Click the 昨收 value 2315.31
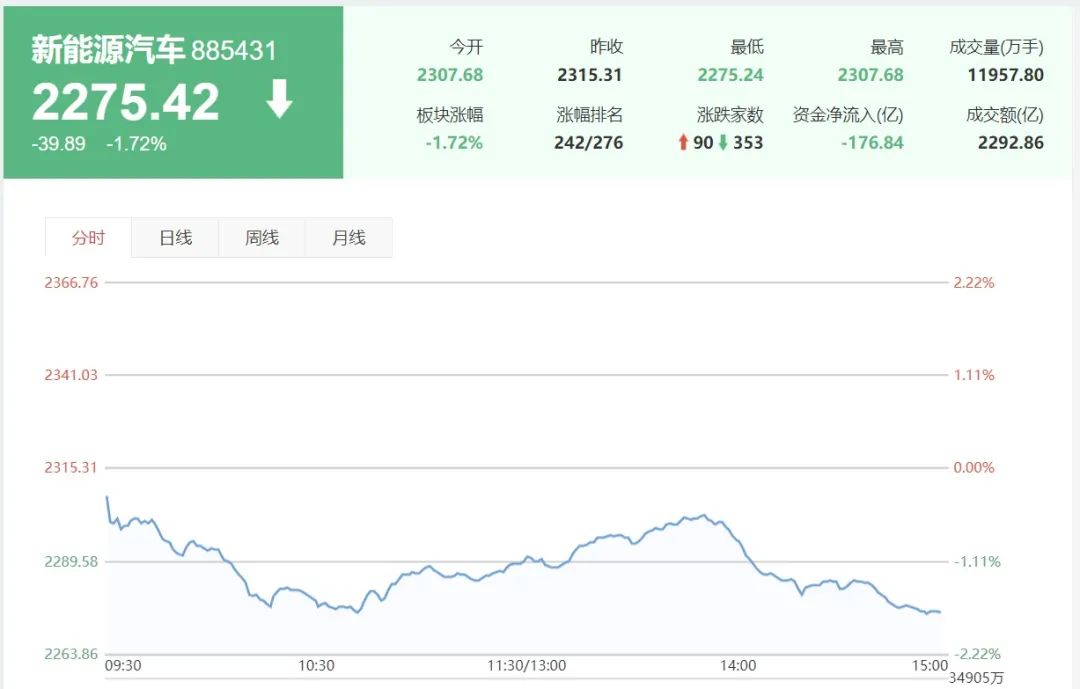 coord(590,75)
